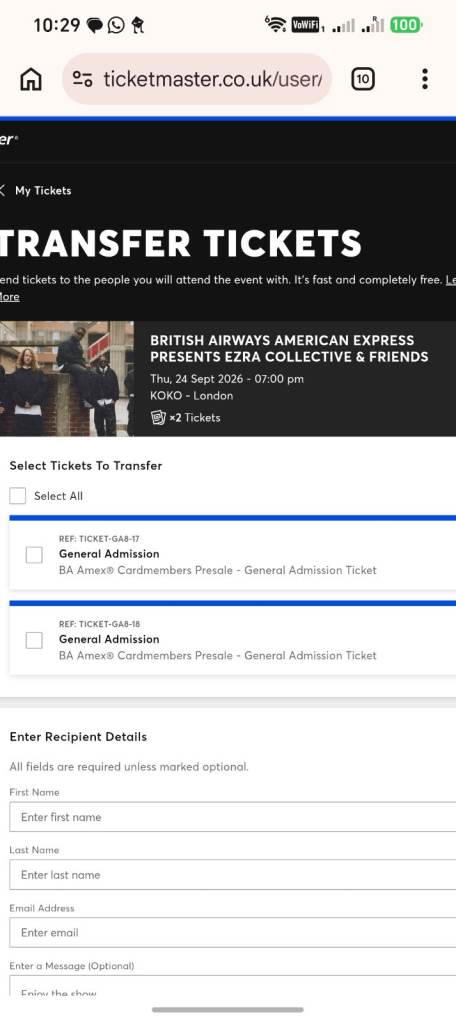Focus the Last Name field

click(x=233, y=874)
